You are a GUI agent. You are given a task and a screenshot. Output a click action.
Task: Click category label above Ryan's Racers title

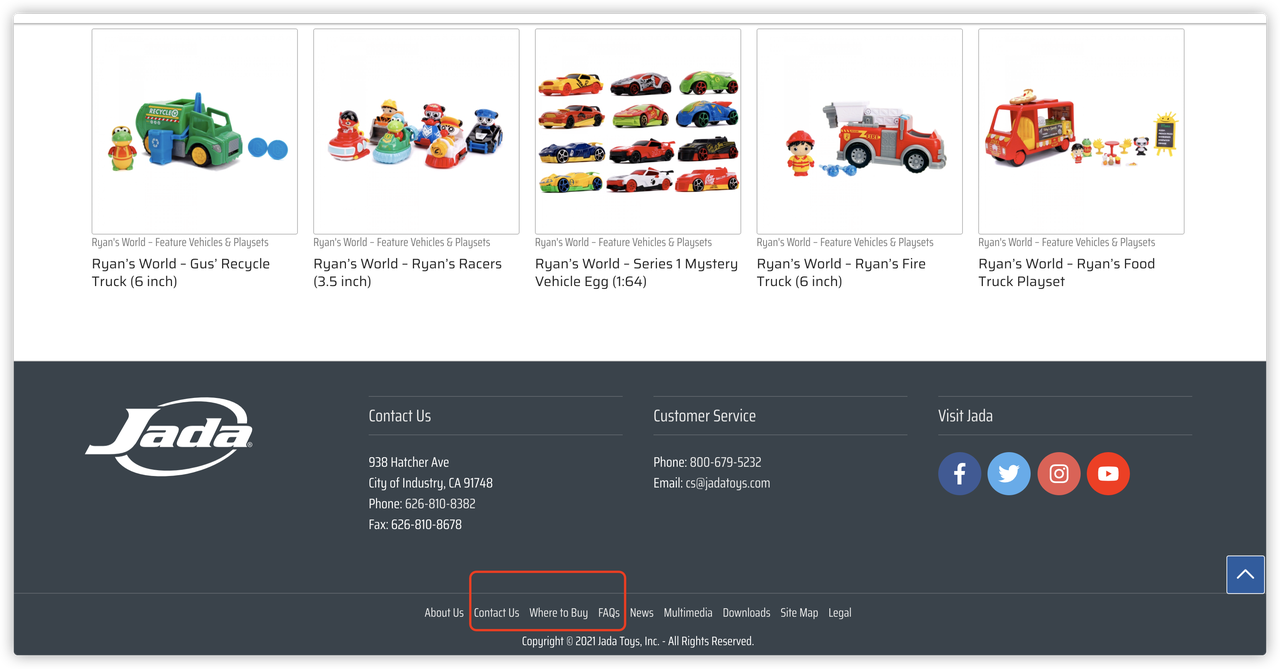[x=402, y=242]
